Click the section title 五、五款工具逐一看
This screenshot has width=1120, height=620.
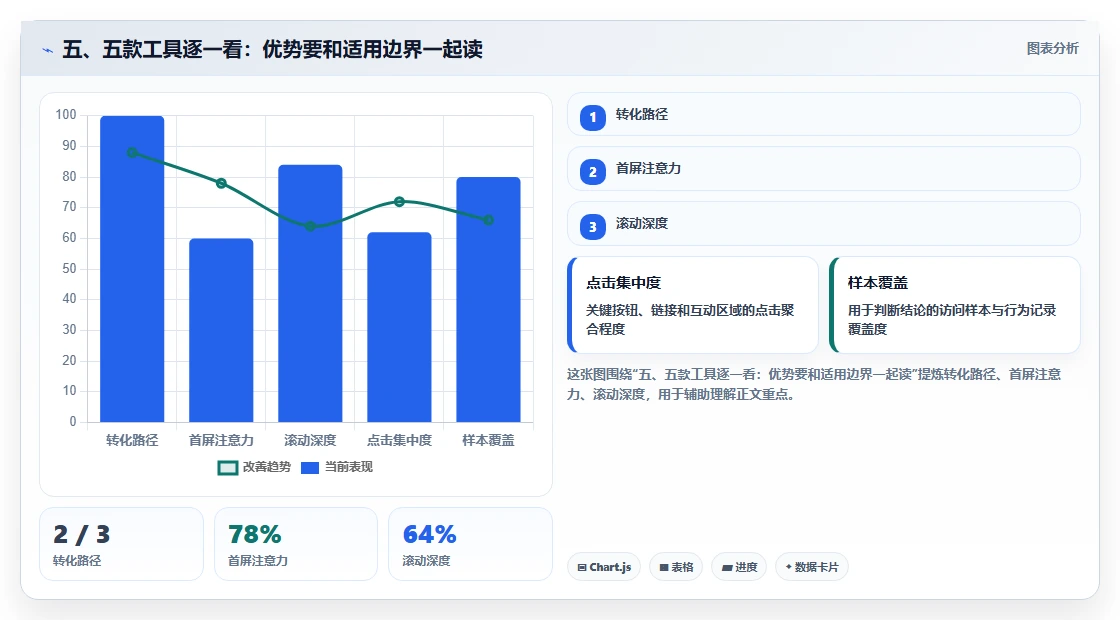[x=272, y=49]
